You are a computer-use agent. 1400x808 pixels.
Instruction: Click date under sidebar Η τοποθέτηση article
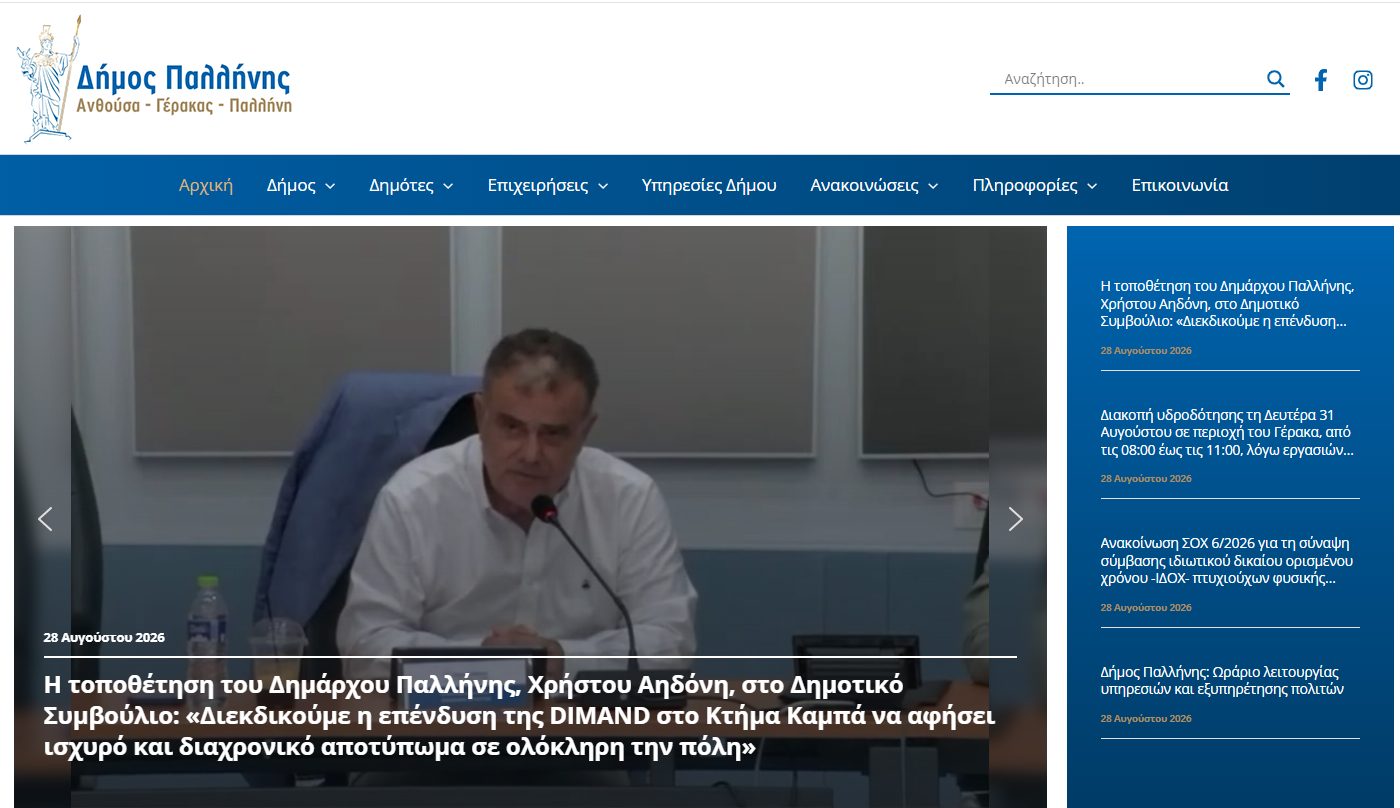click(x=1146, y=351)
